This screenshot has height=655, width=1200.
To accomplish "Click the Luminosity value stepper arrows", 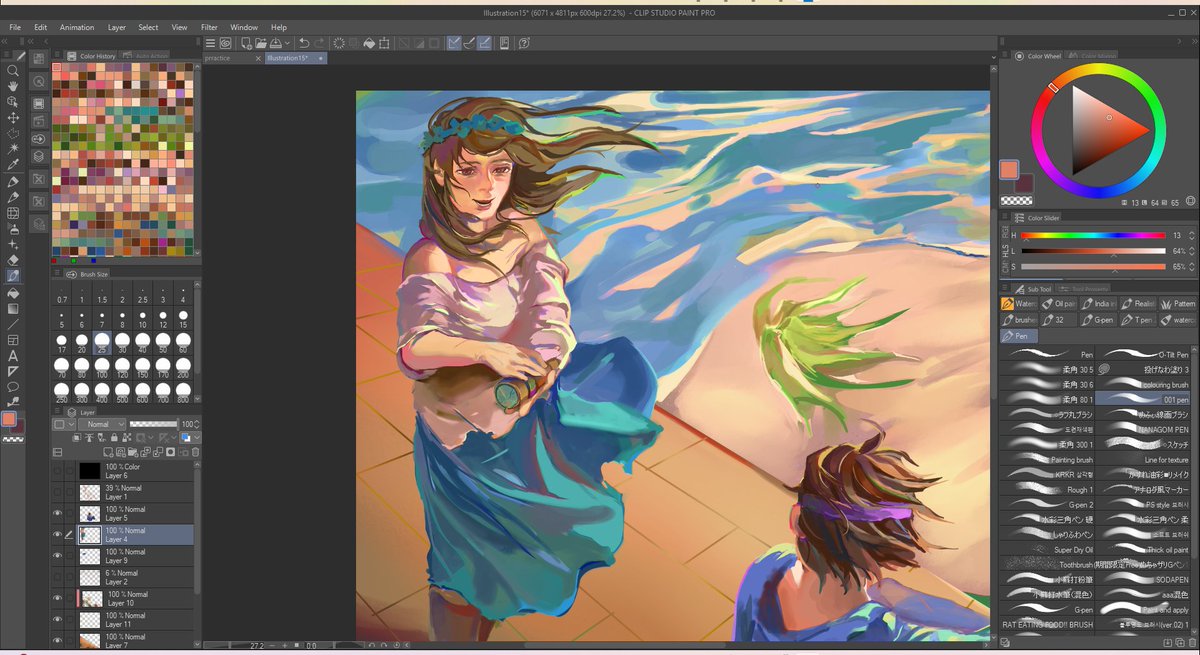I will [x=1191, y=251].
